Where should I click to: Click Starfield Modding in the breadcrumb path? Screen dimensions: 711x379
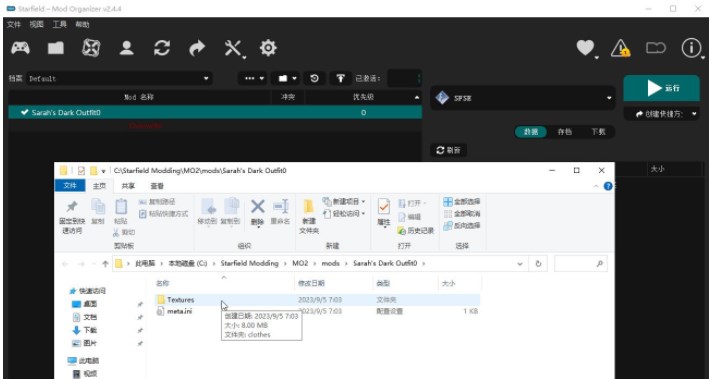coord(249,263)
